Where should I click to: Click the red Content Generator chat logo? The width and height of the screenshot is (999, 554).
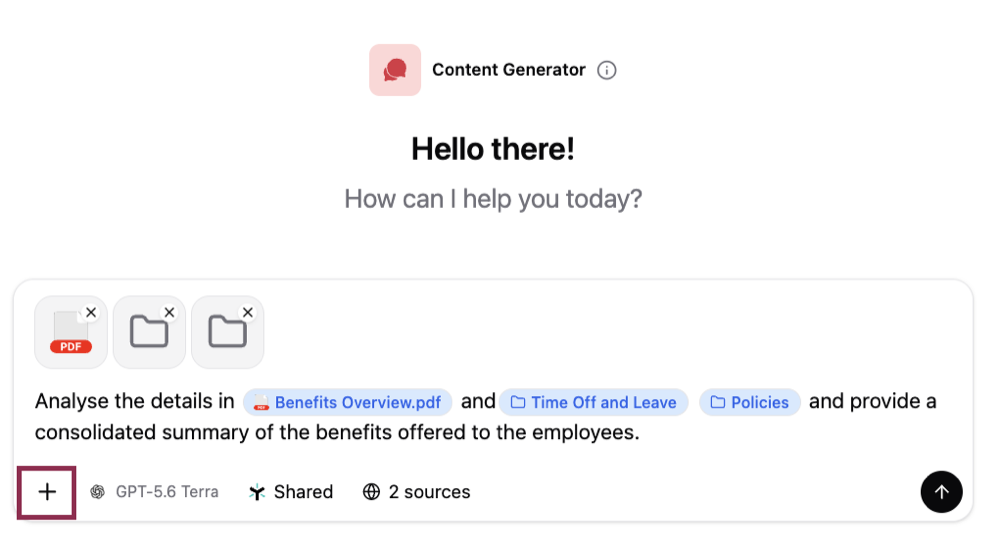coord(395,70)
